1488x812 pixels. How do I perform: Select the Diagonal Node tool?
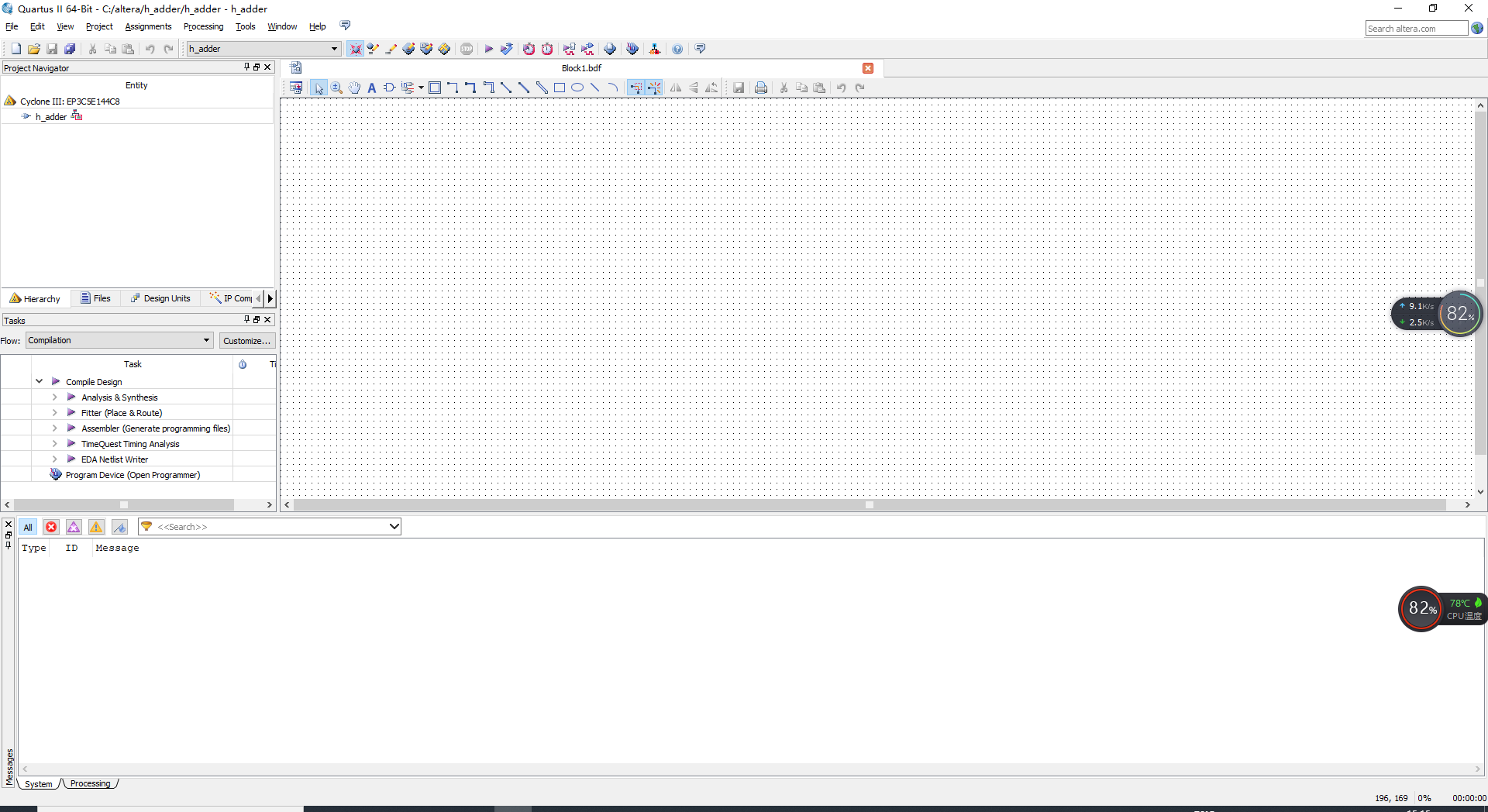[506, 88]
